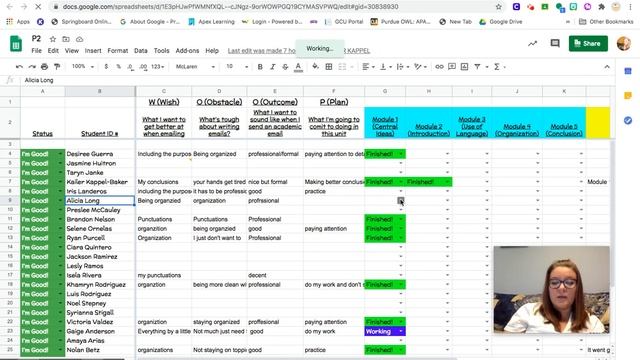Open font size 10 dropdown
Viewport: 640px width, 360px height.
[x=237, y=67]
